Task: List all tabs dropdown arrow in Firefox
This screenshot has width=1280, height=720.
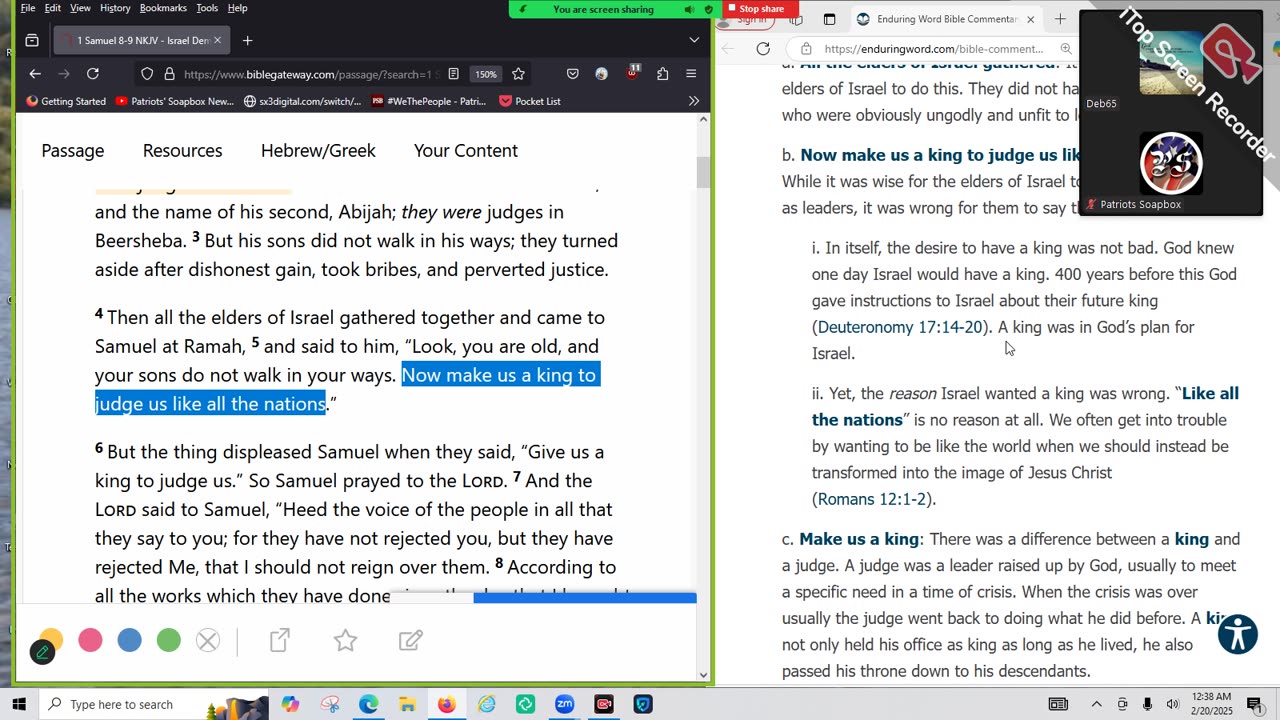Action: tap(694, 40)
